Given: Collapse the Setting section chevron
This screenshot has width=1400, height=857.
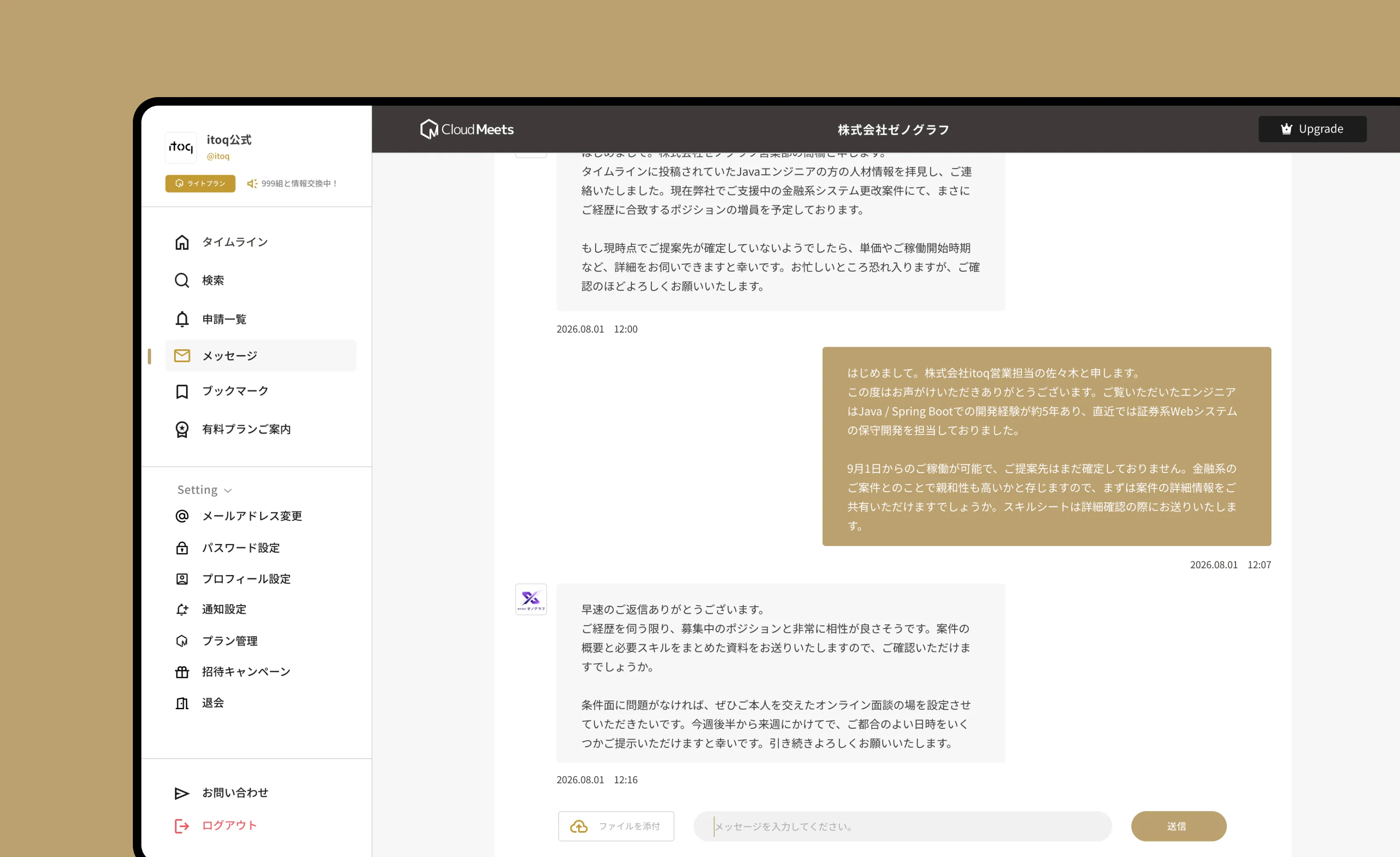Looking at the screenshot, I should [x=228, y=490].
